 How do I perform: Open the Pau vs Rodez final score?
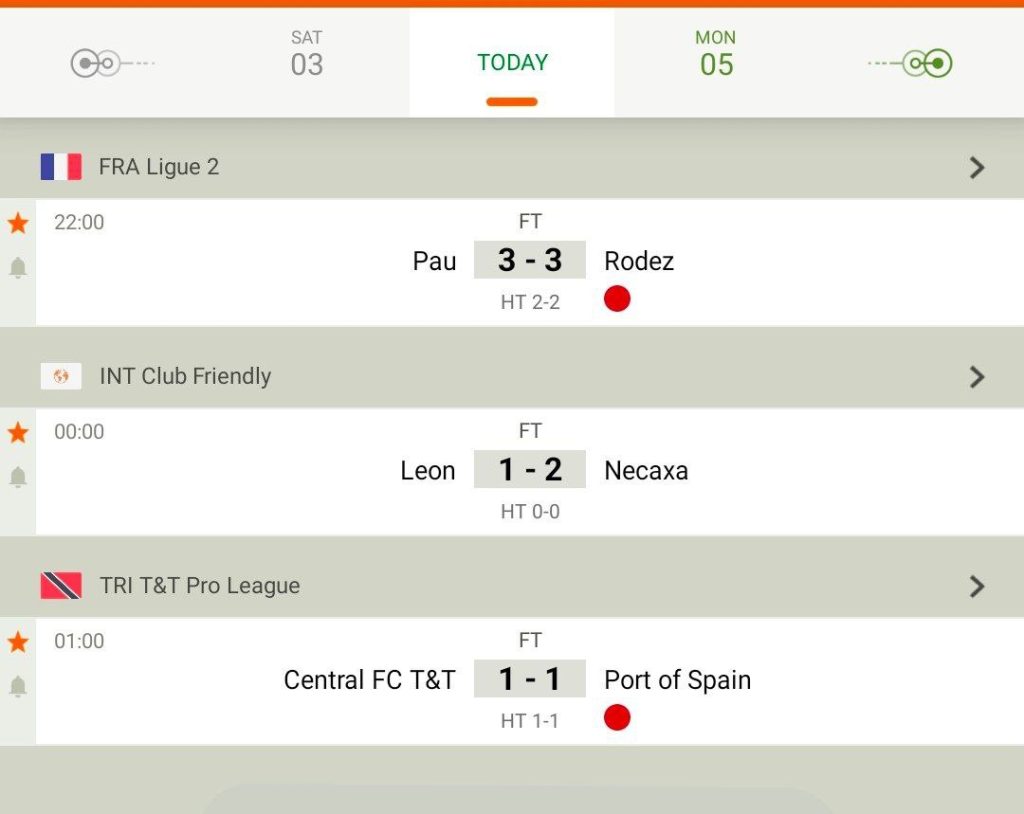tap(530, 259)
